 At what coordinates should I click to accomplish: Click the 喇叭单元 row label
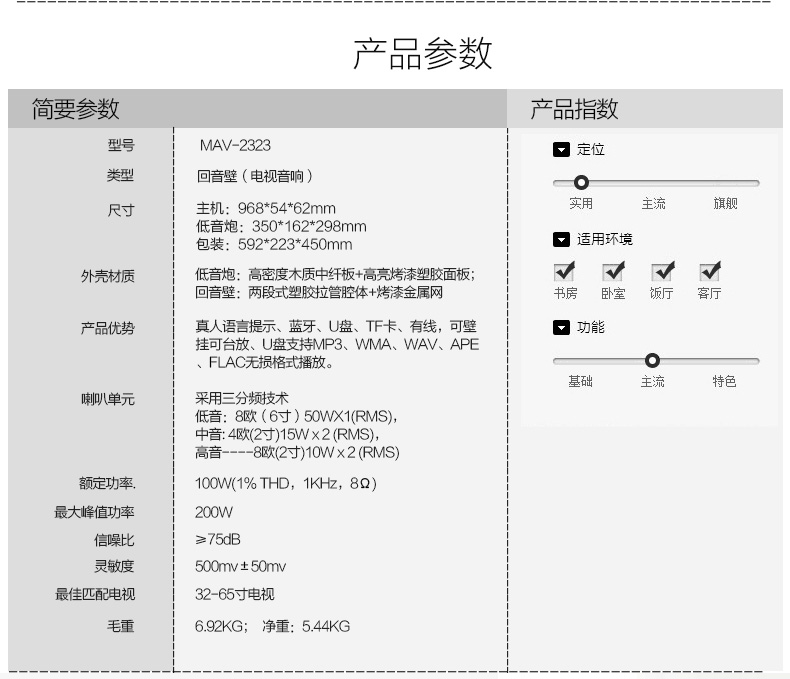click(108, 399)
